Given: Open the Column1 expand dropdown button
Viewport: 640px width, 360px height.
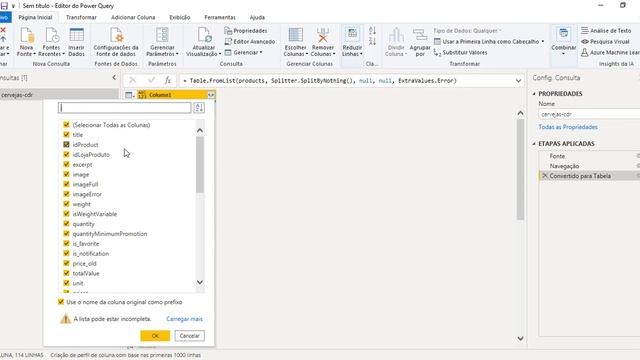Looking at the screenshot, I should click(211, 95).
